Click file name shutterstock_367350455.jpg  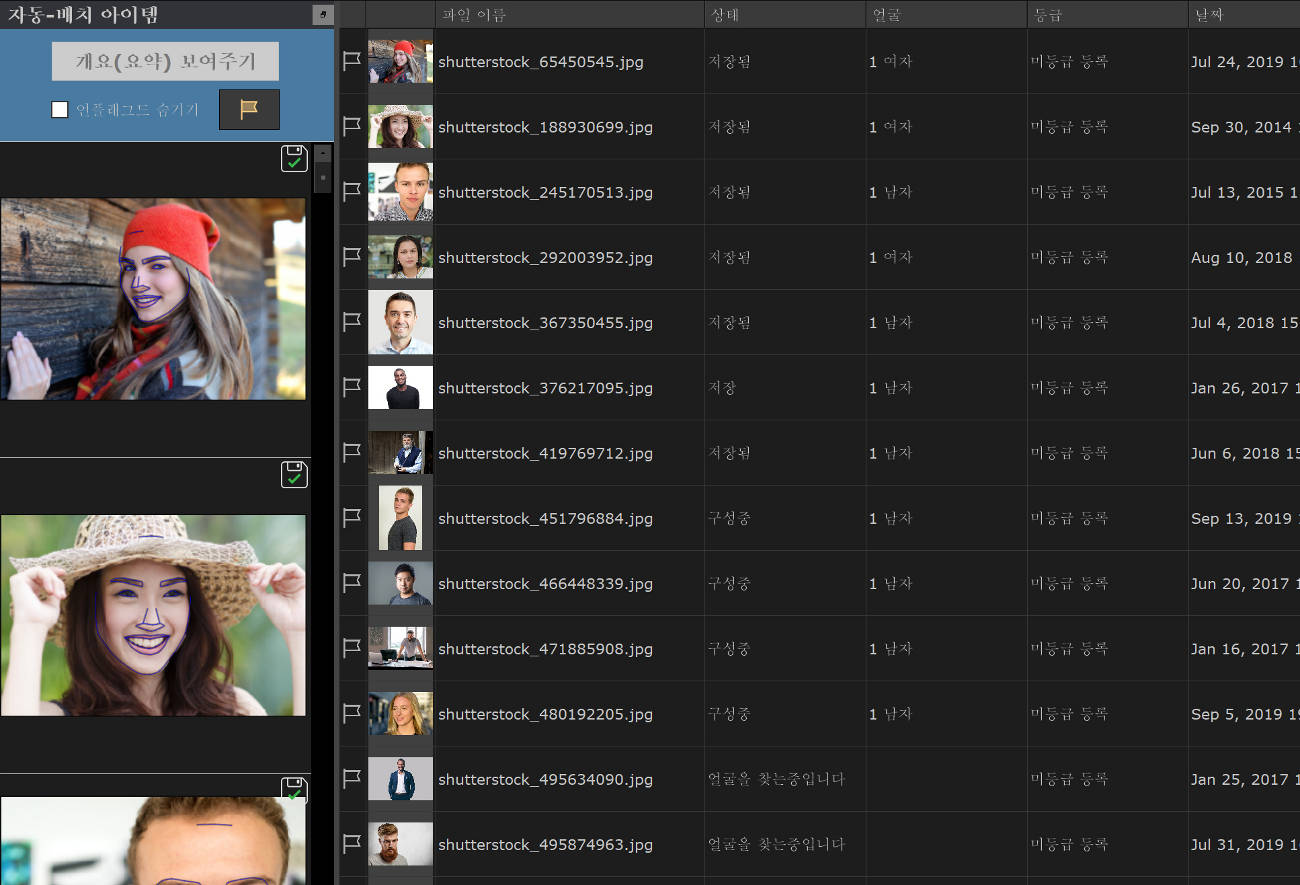(x=545, y=323)
